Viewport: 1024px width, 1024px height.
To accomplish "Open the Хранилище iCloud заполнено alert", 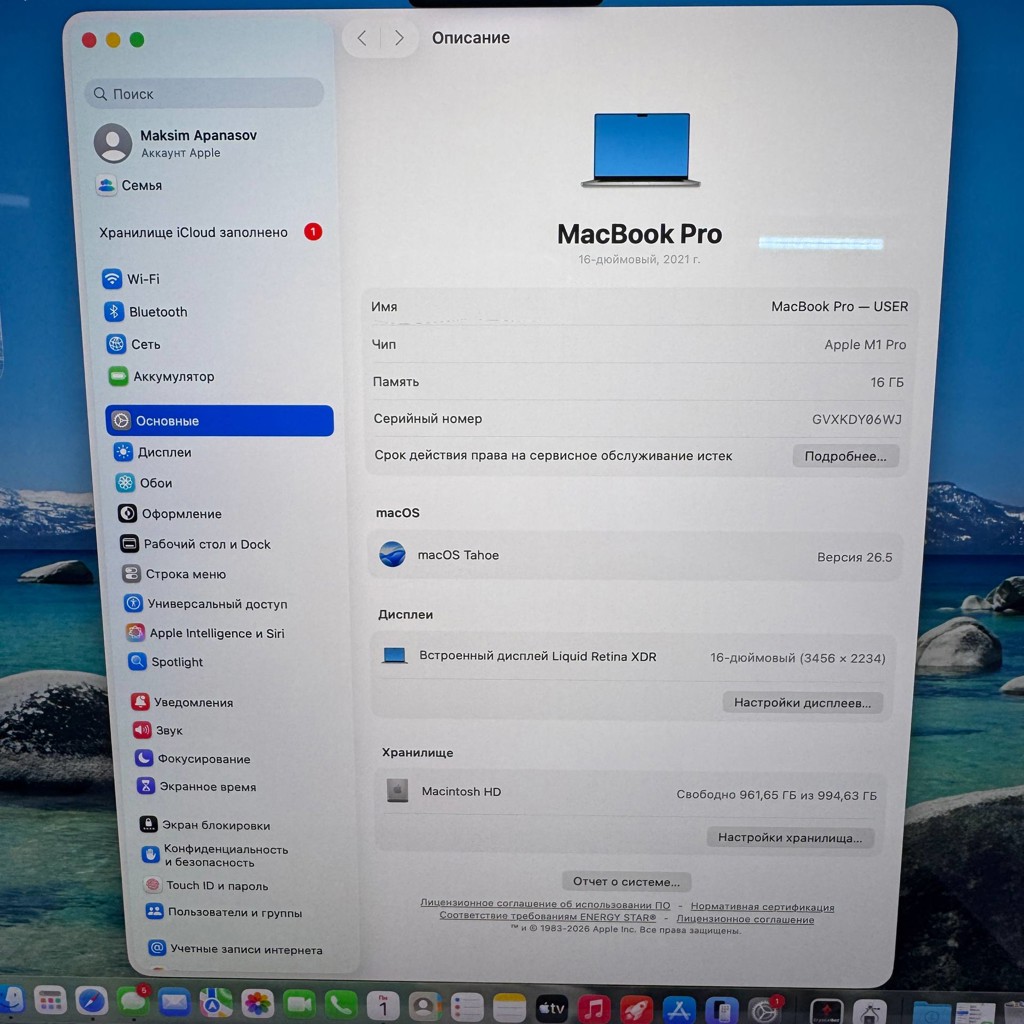I will pos(210,232).
